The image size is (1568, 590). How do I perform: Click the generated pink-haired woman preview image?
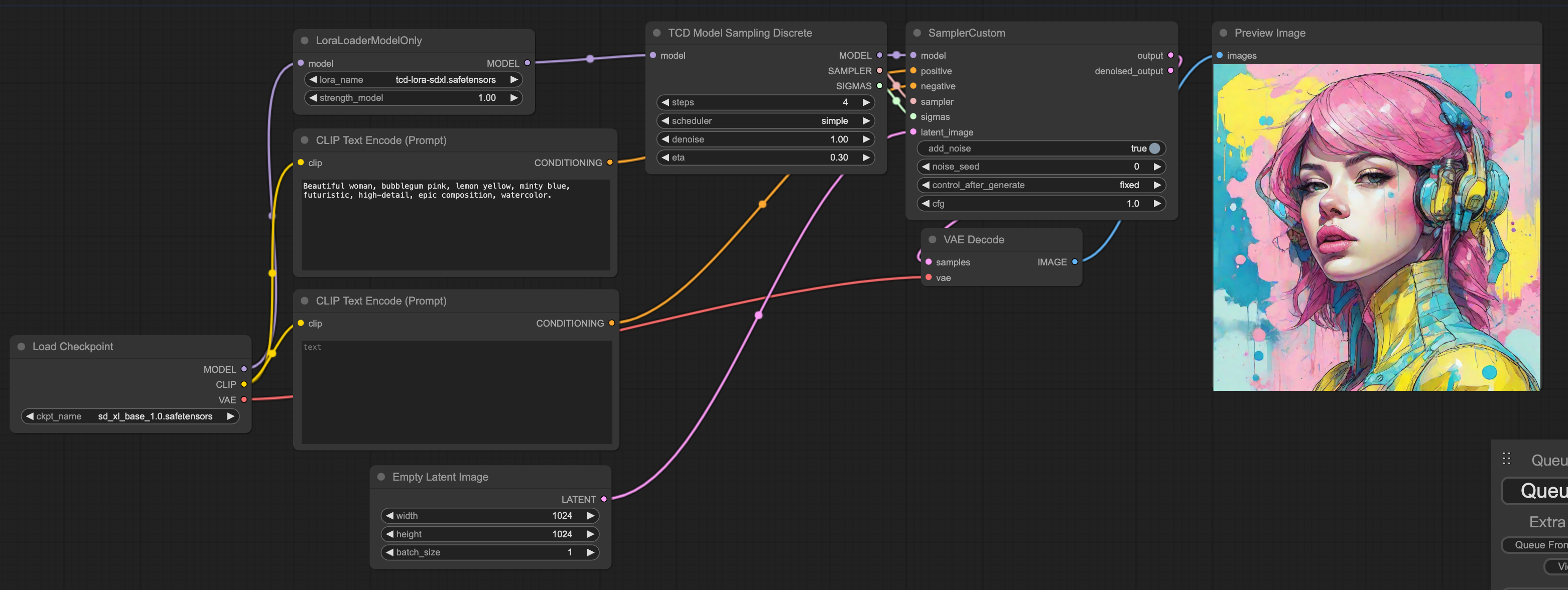click(1376, 228)
